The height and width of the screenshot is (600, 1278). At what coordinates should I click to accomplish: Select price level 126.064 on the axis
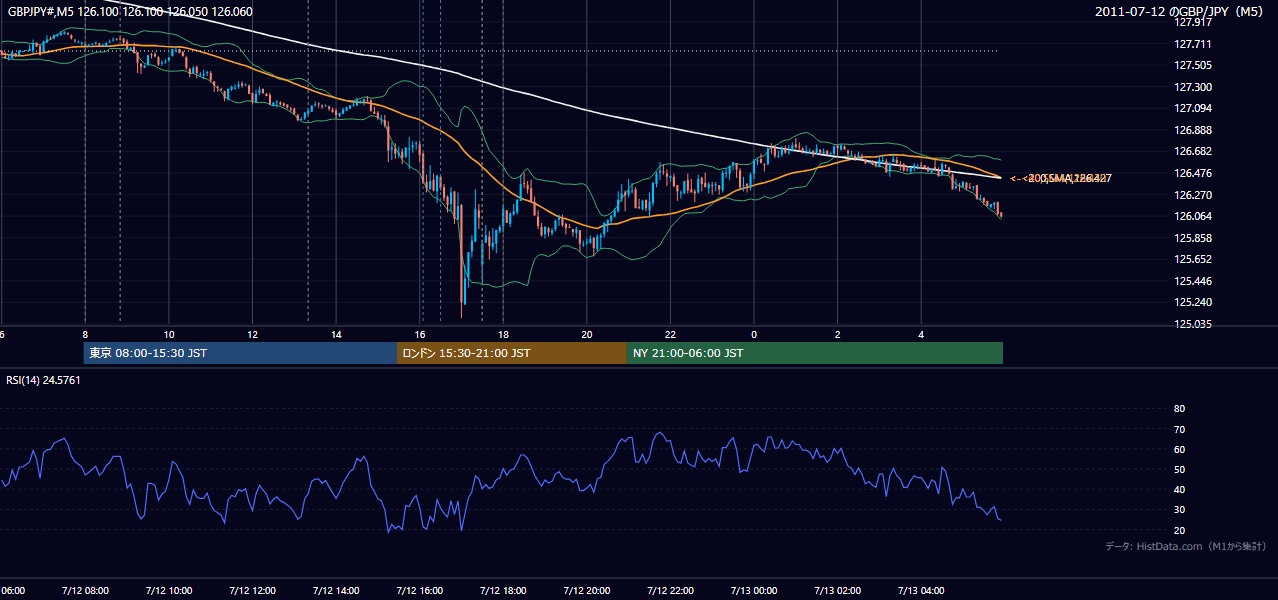point(1192,216)
